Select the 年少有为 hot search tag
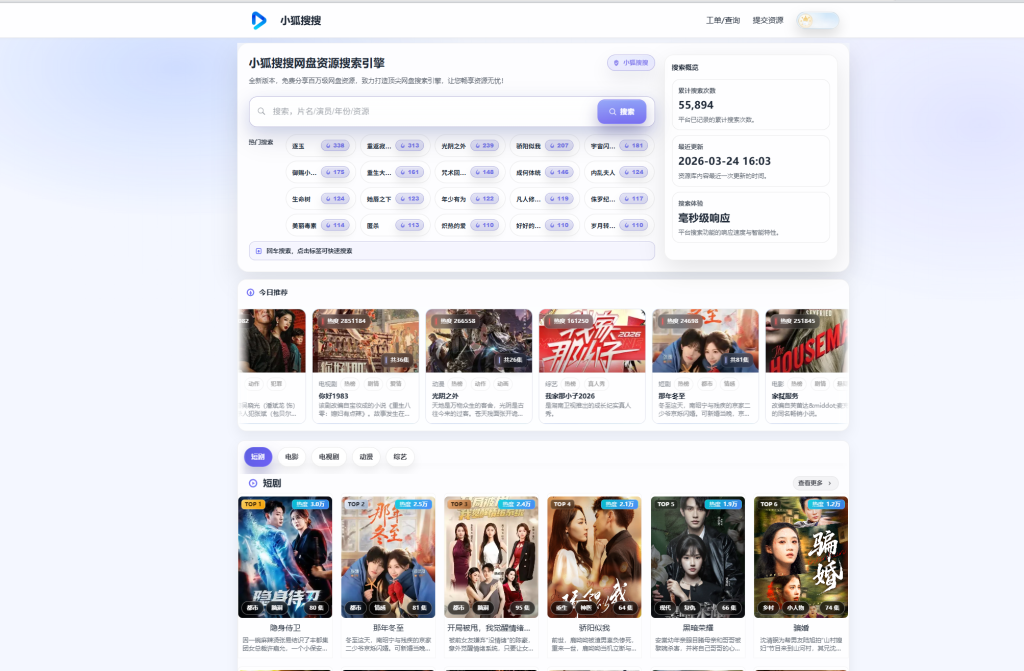Viewport: 1024px width, 671px height. [454, 197]
